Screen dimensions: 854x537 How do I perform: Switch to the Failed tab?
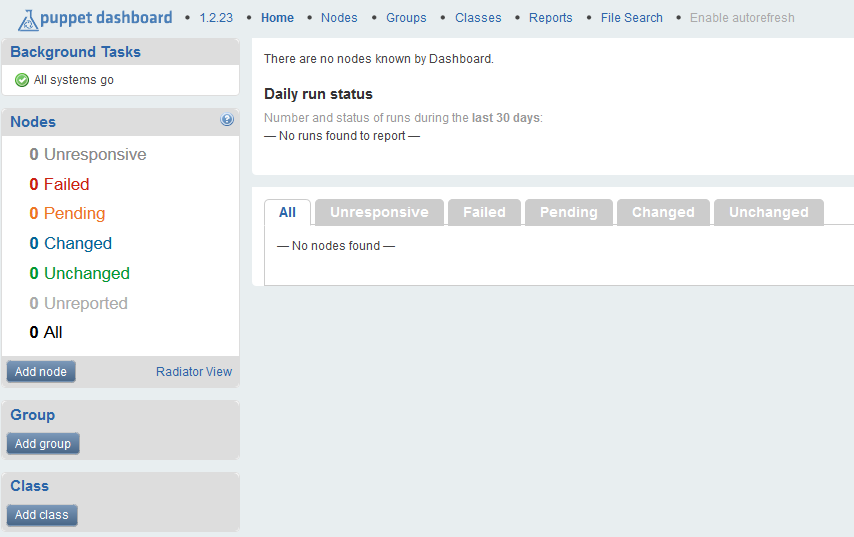484,212
